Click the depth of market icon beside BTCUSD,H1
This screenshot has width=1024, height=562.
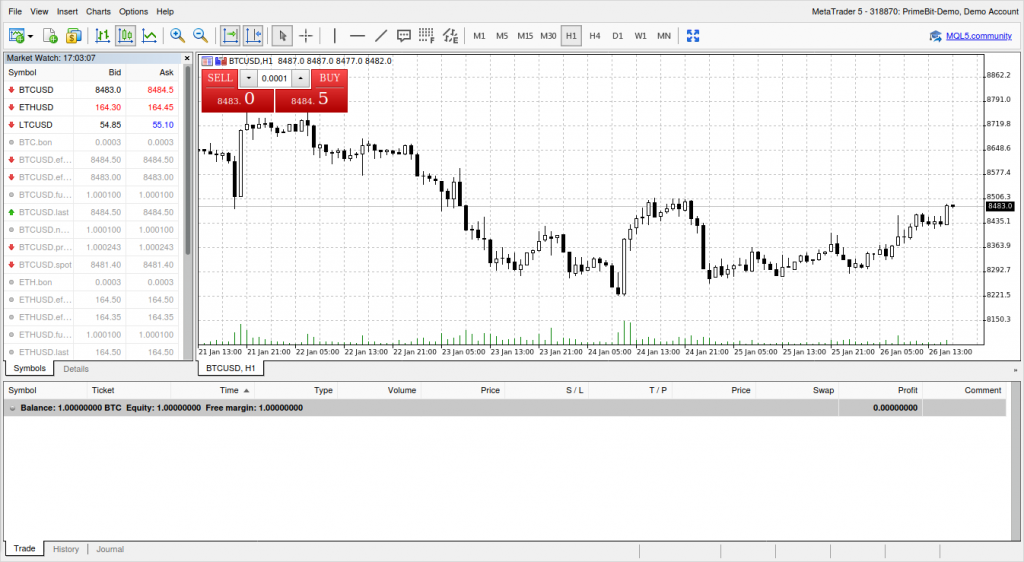221,61
